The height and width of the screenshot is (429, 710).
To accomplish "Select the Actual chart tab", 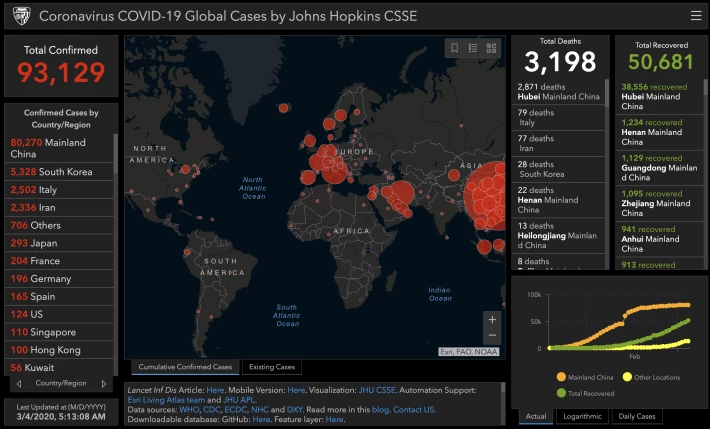I will pyautogui.click(x=536, y=416).
